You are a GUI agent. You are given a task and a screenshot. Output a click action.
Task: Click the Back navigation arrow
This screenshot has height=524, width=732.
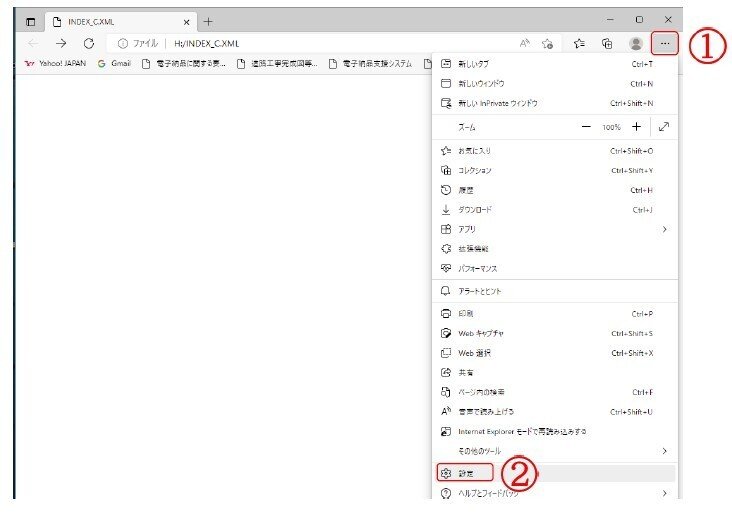pos(33,43)
